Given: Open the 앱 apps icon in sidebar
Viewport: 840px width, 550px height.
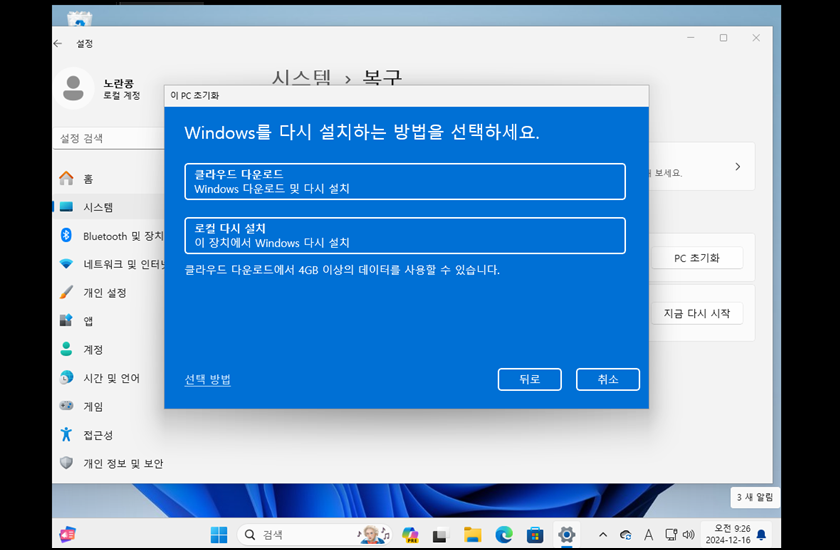Looking at the screenshot, I should point(66,320).
